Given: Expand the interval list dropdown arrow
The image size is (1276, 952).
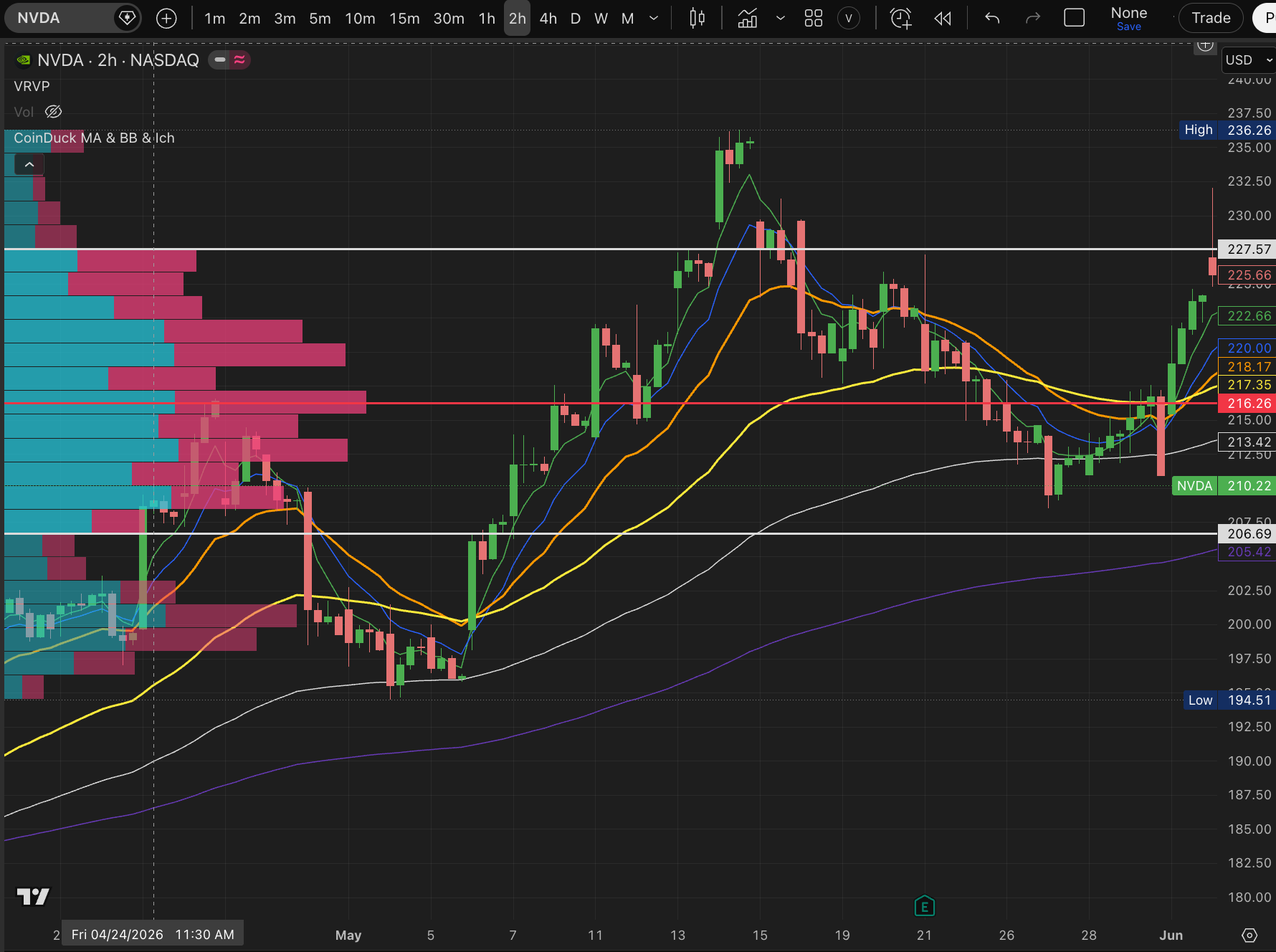Looking at the screenshot, I should pyautogui.click(x=654, y=19).
